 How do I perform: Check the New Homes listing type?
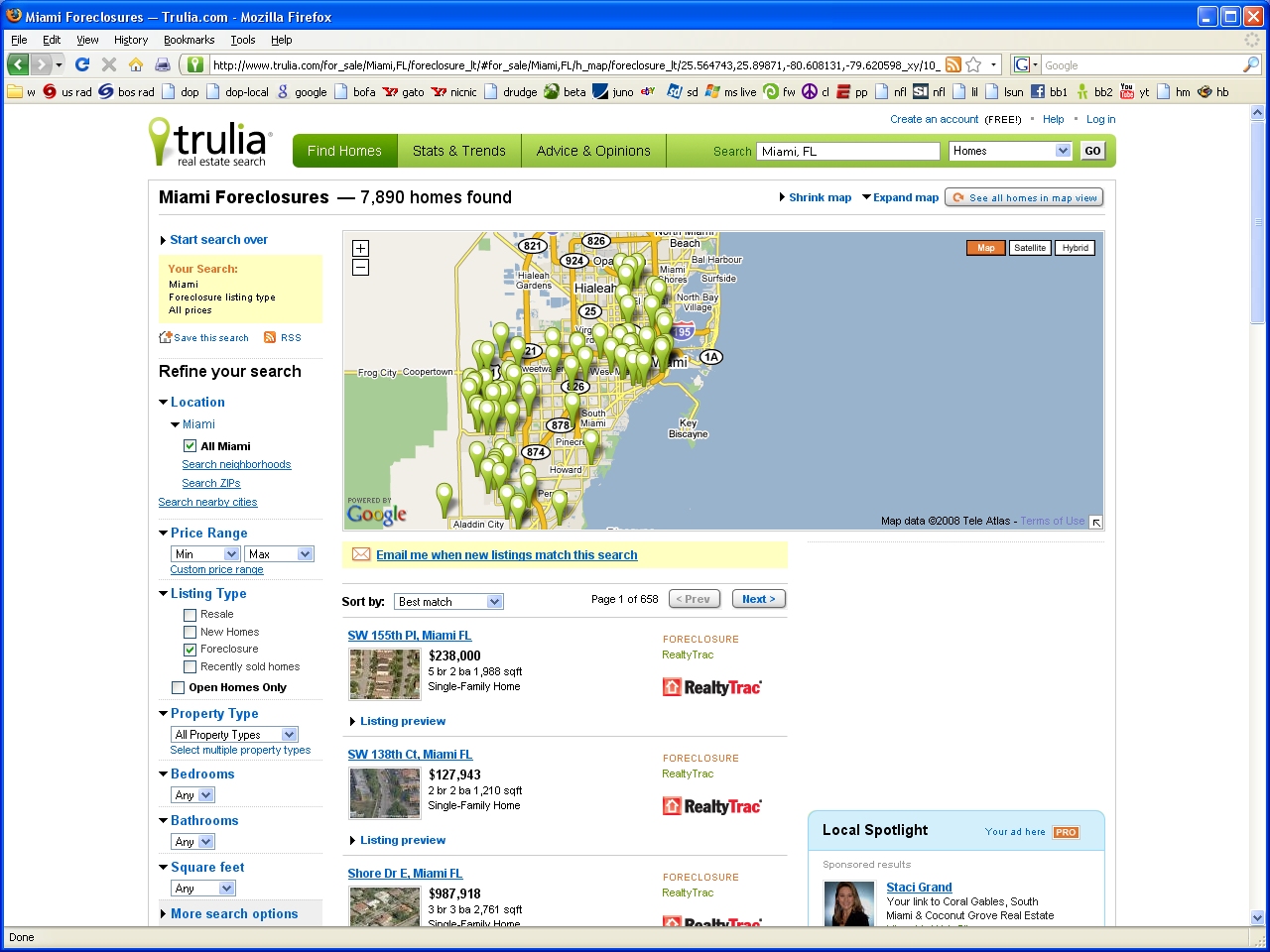click(190, 633)
